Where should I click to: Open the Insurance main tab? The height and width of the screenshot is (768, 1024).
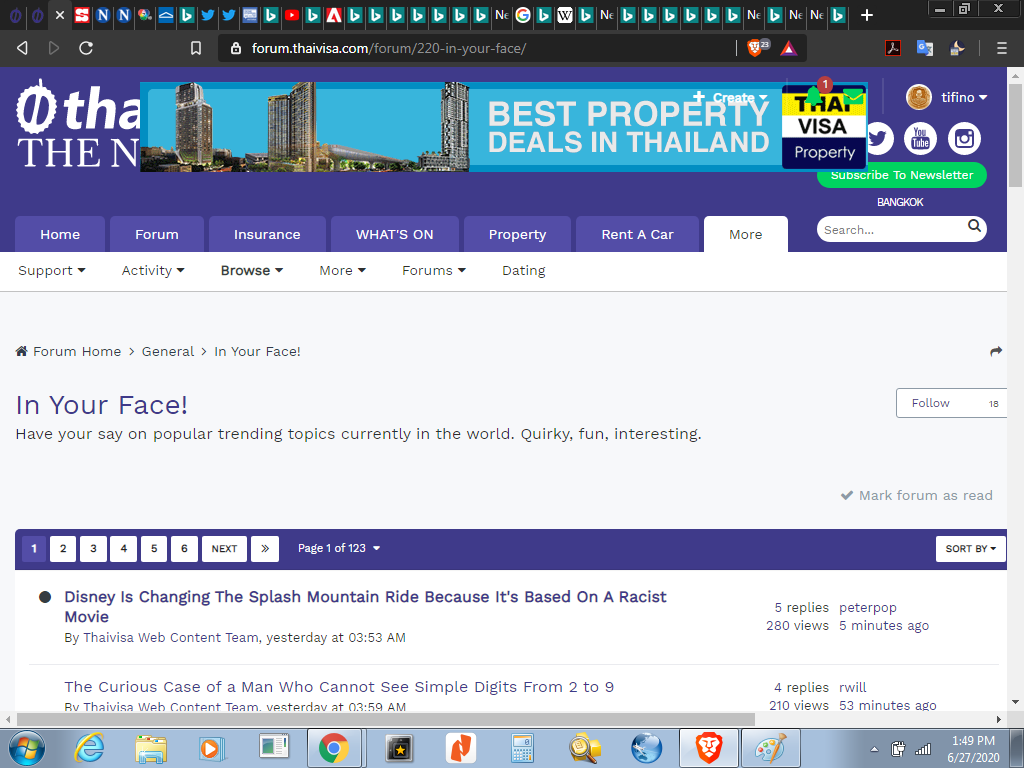point(267,234)
